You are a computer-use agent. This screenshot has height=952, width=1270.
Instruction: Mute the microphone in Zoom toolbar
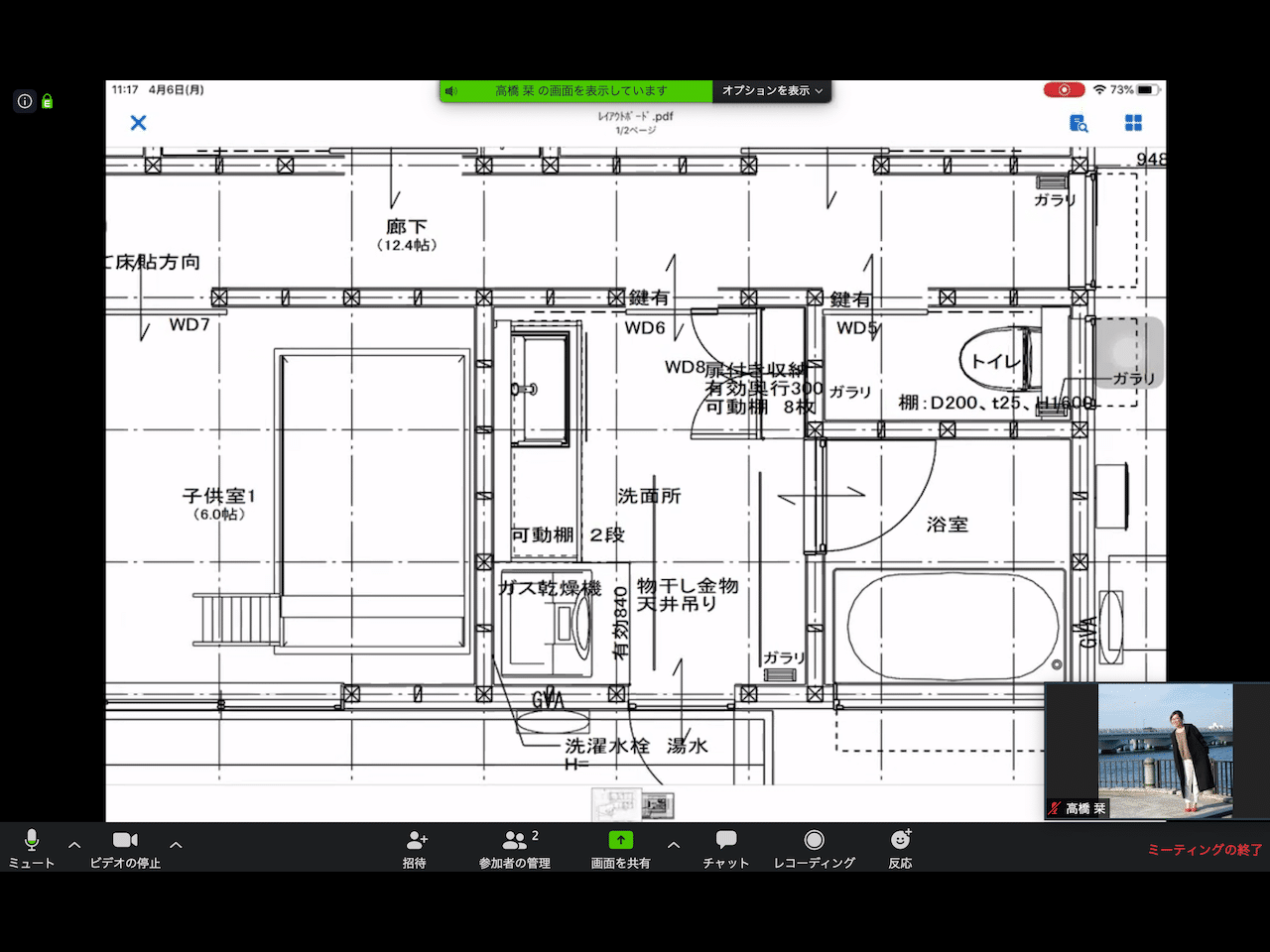[x=32, y=848]
